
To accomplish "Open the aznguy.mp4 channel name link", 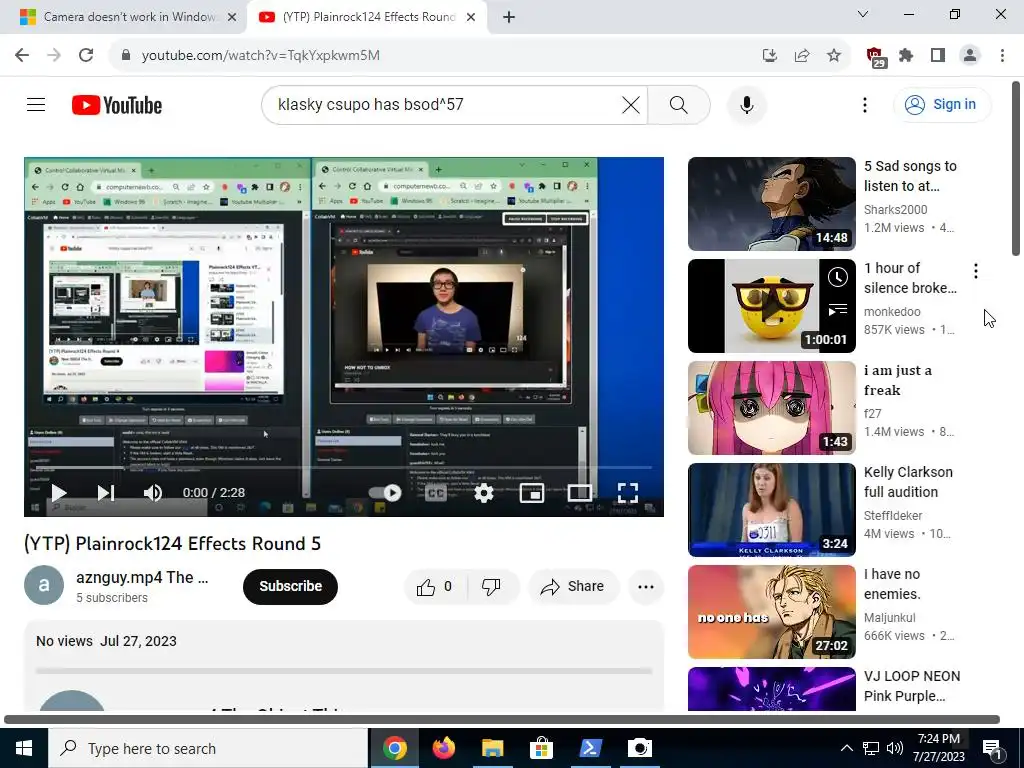I will pyautogui.click(x=142, y=577).
